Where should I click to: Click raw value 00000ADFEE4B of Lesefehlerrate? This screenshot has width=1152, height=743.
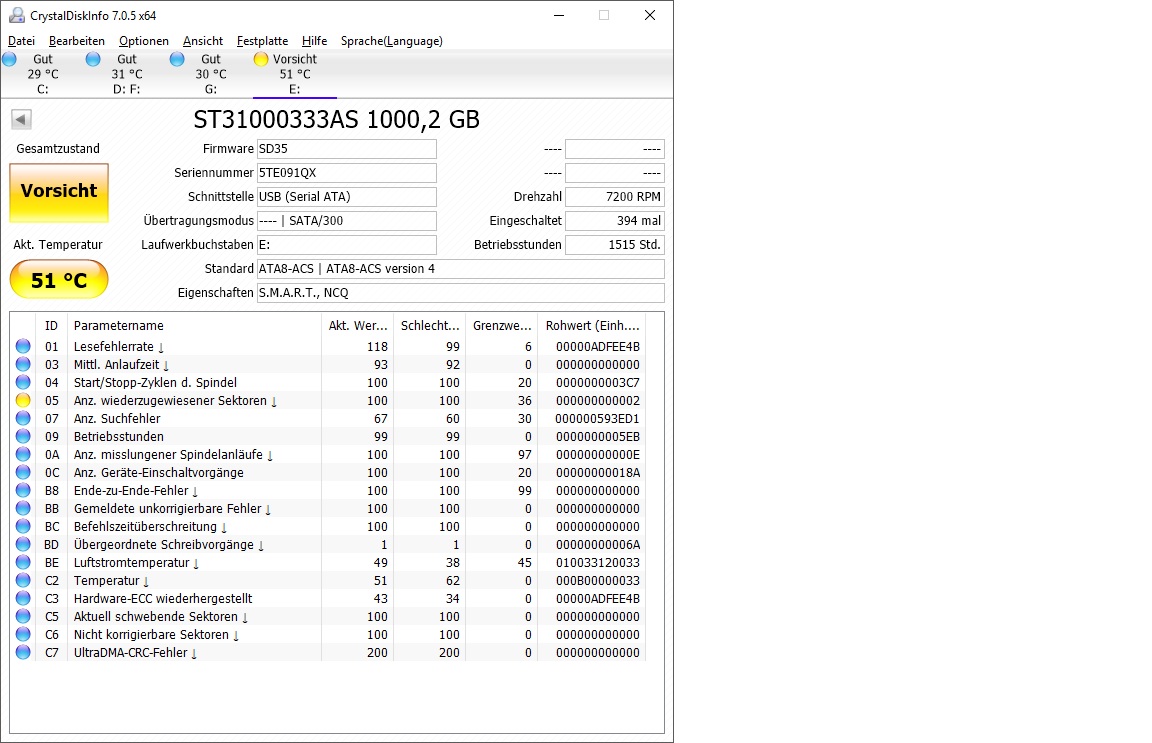pos(597,347)
